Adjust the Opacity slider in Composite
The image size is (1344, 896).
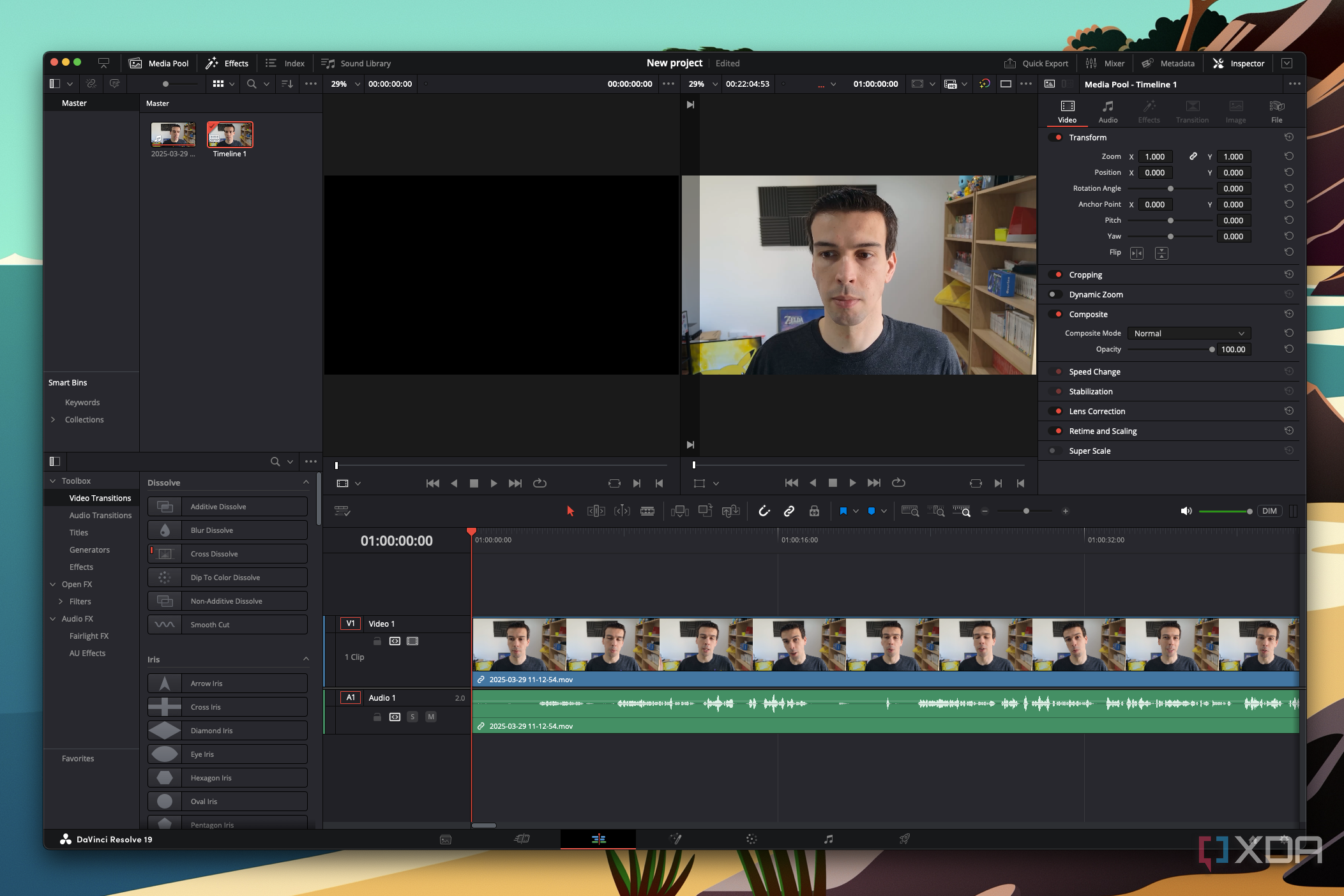1211,349
